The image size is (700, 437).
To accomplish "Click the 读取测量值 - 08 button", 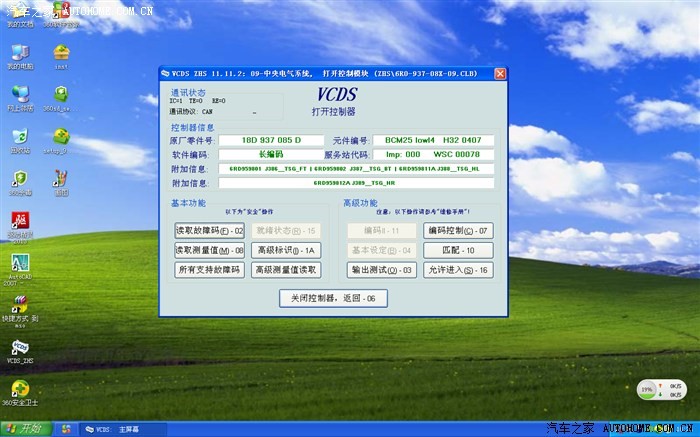I will pos(210,250).
